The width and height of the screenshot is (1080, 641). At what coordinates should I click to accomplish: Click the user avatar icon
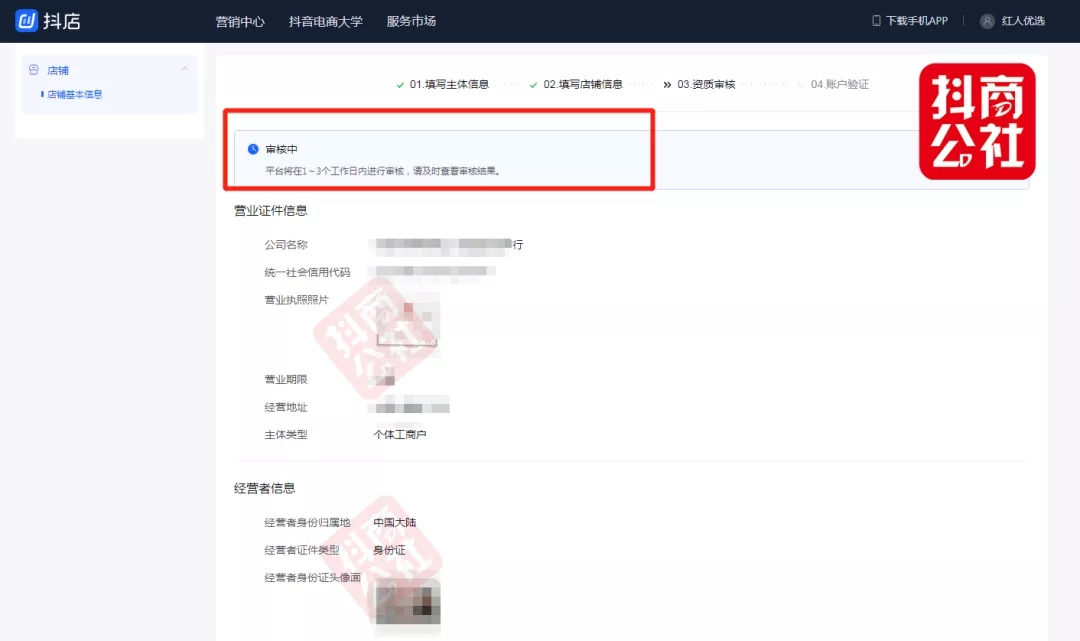coord(987,21)
